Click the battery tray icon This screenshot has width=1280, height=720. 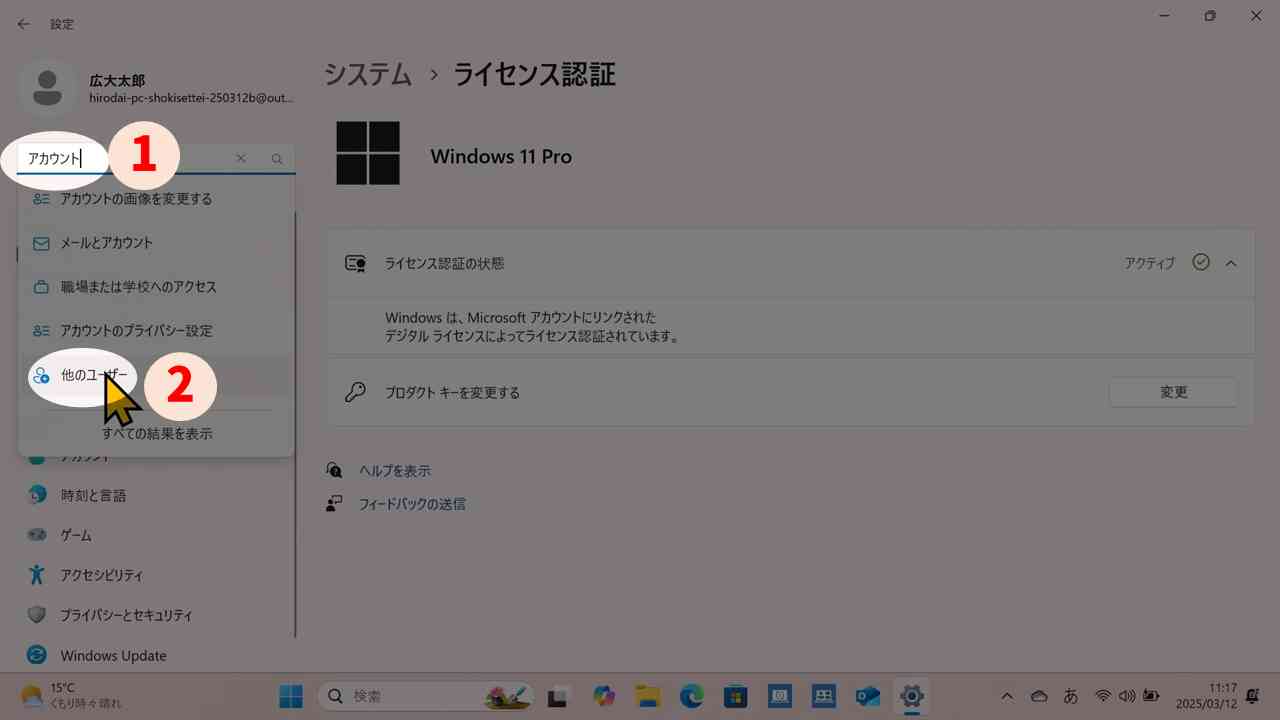(x=1151, y=696)
